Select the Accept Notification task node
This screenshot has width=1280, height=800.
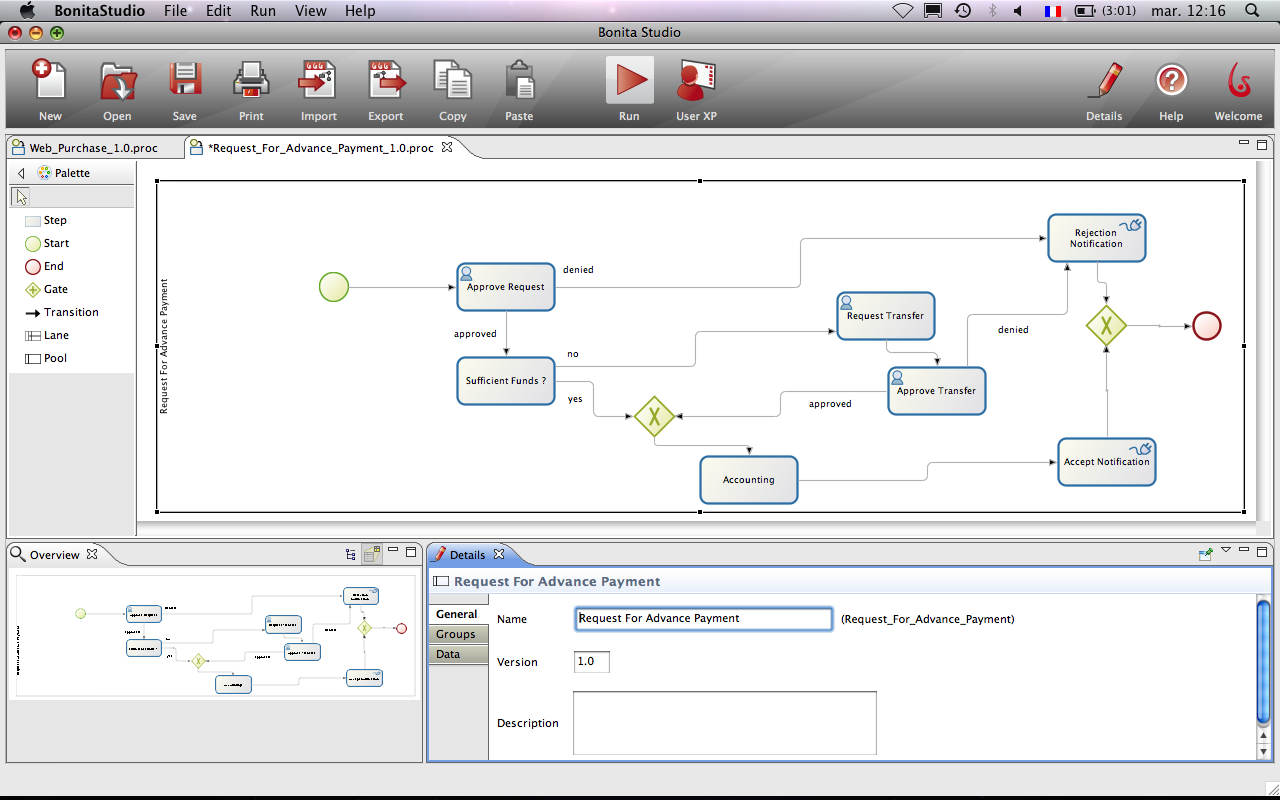(1107, 462)
